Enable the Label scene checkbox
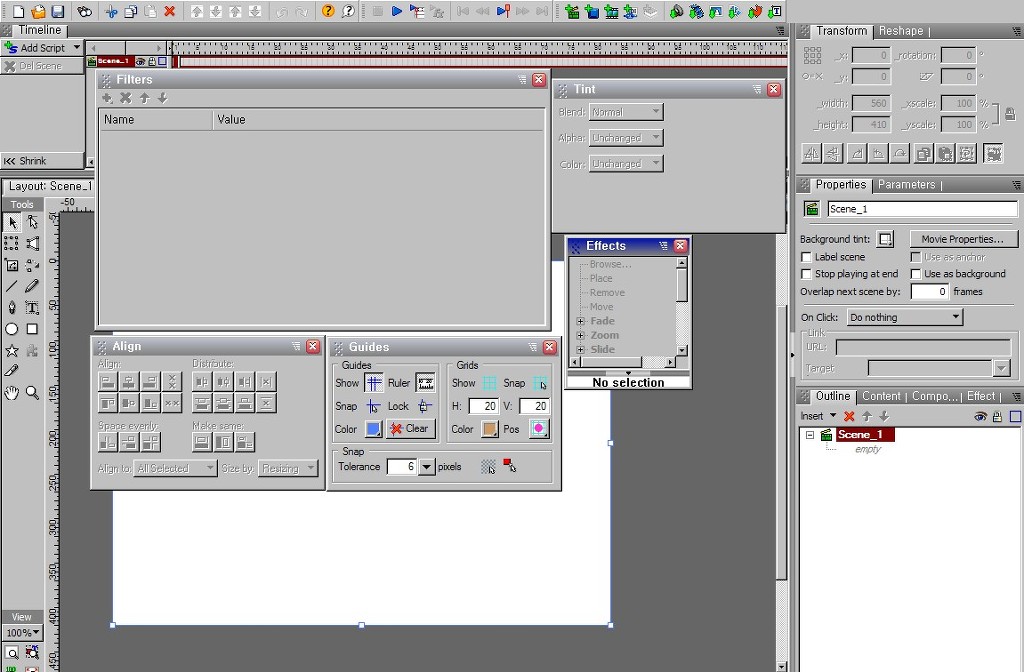 pyautogui.click(x=807, y=257)
